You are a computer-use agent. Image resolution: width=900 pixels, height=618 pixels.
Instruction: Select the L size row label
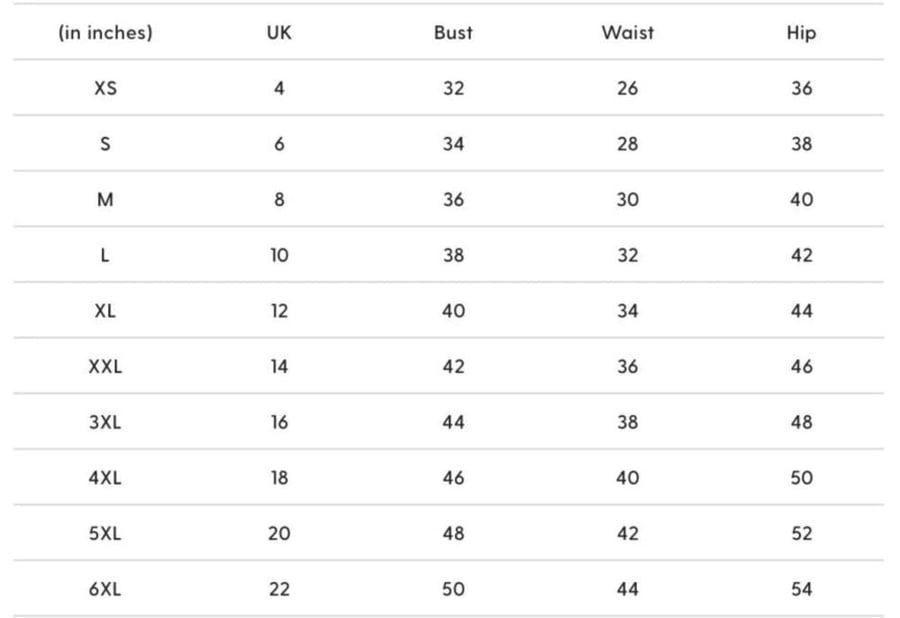coord(104,255)
